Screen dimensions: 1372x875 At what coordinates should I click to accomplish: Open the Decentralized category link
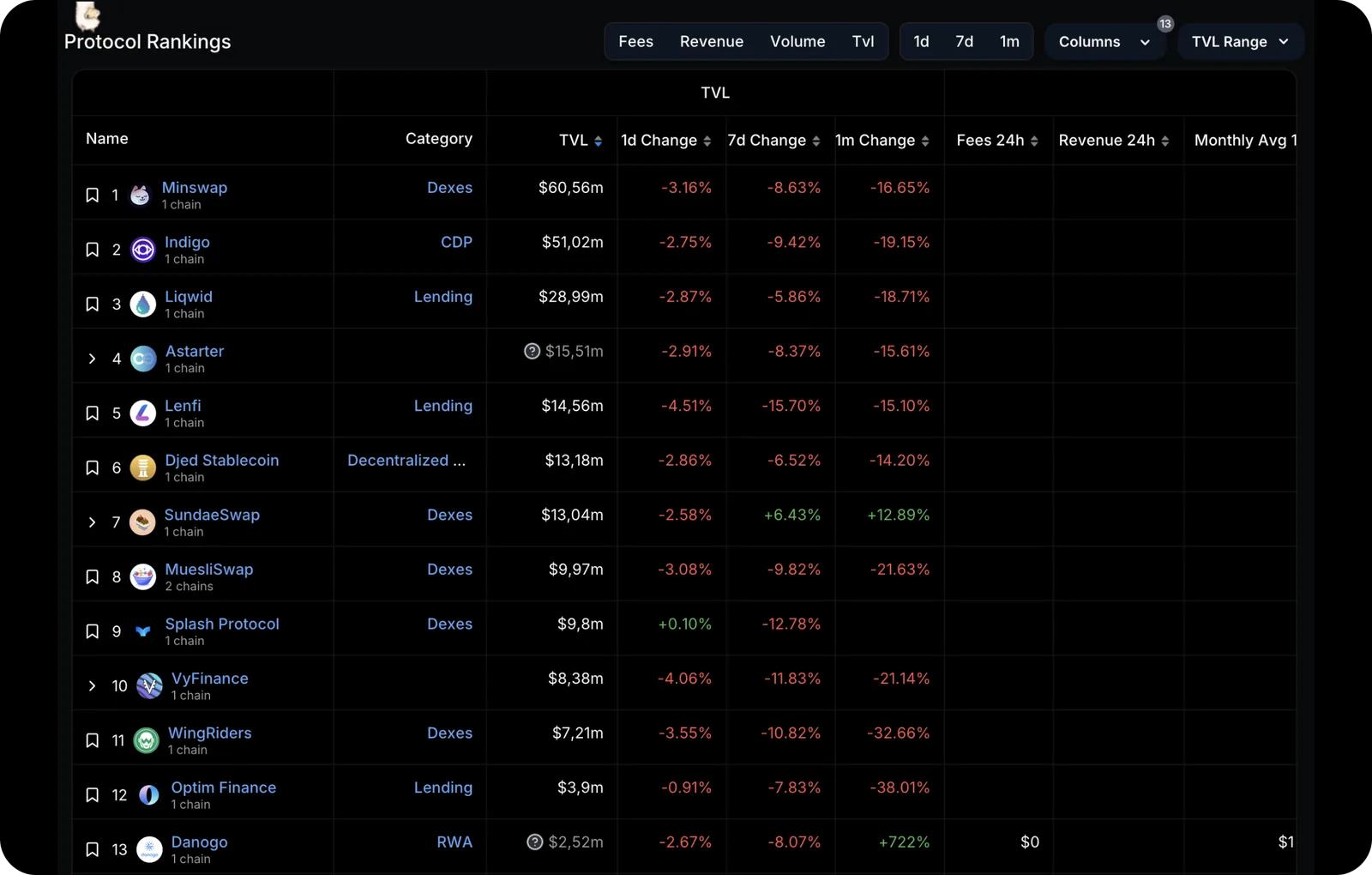(406, 461)
